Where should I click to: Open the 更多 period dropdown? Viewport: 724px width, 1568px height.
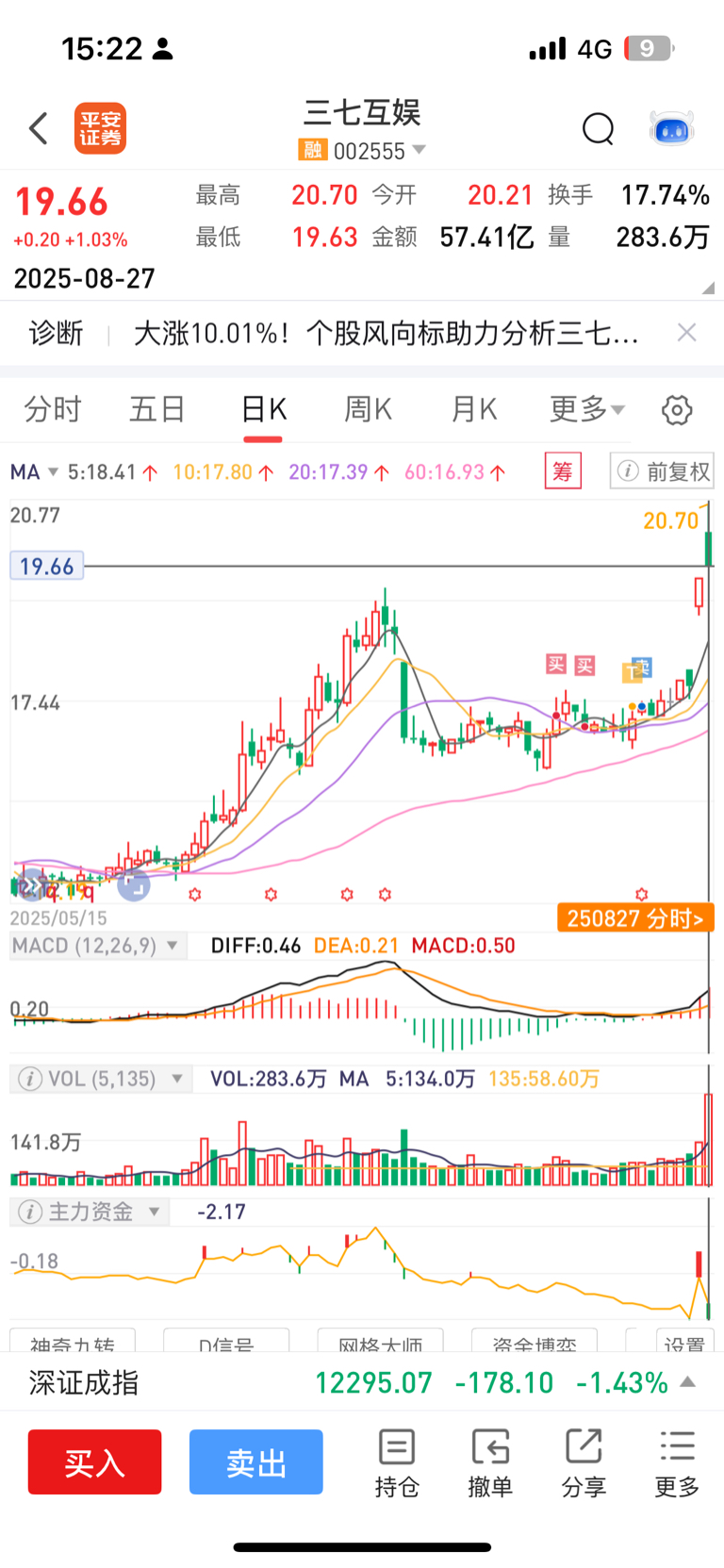pos(587,409)
